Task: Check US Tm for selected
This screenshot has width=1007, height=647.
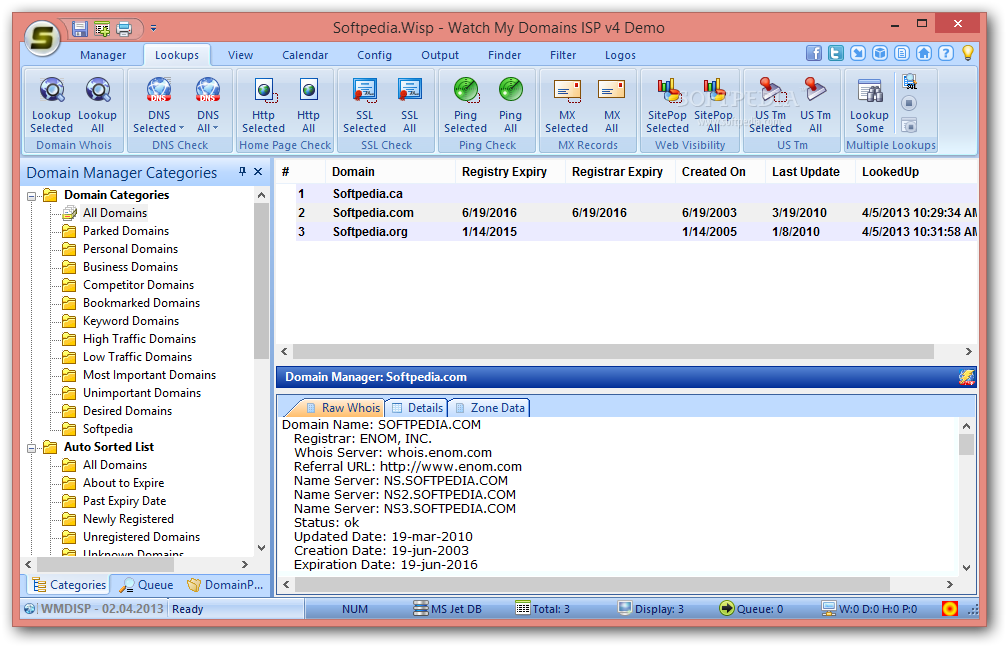Action: (770, 105)
